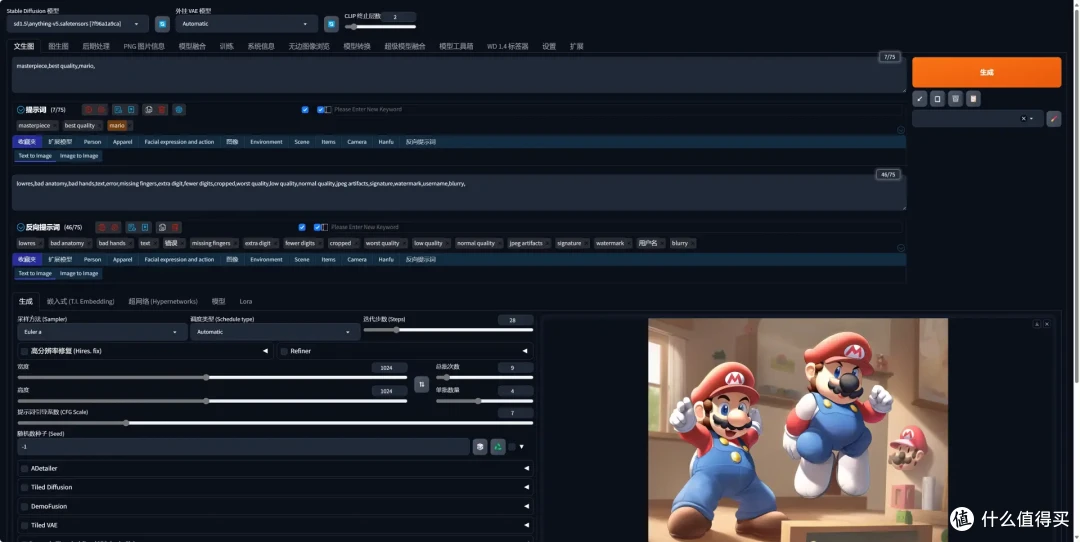1080x542 pixels.
Task: Expand the Tiled Diffusion section
Action: click(x=526, y=487)
